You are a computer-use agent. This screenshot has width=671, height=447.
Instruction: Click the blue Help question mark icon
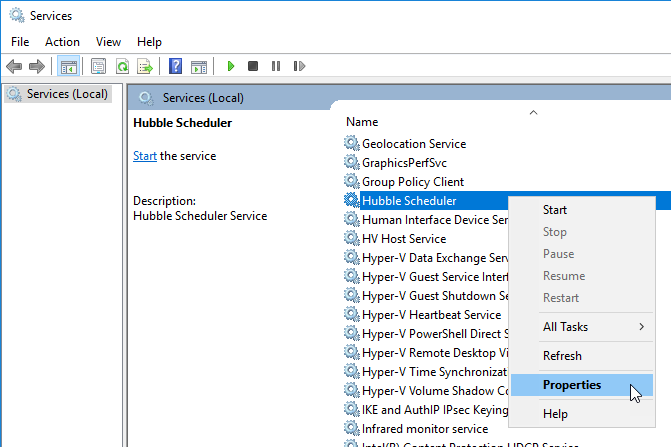pos(175,66)
